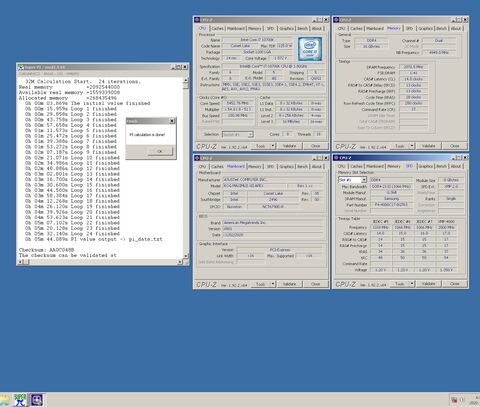480x407 pixels.
Task: Click 'Samsung' DRAM Manuf. field in SPD window
Action: (x=391, y=198)
